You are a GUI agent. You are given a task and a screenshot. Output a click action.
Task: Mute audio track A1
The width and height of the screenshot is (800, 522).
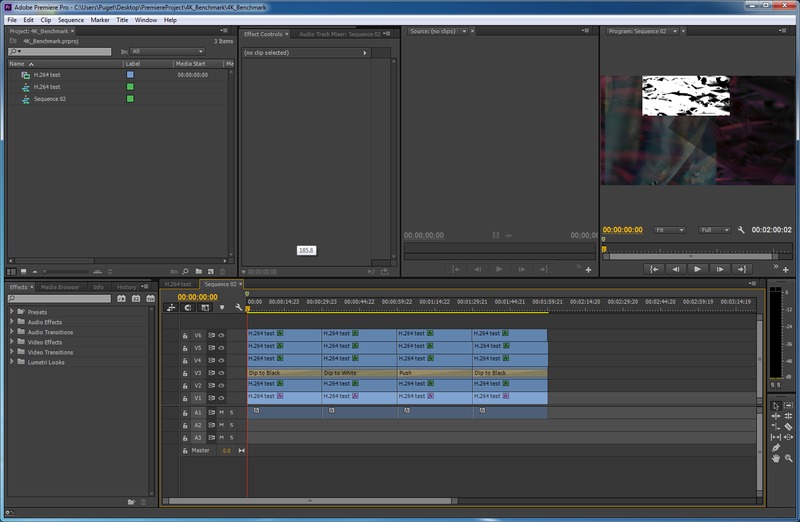coord(221,412)
